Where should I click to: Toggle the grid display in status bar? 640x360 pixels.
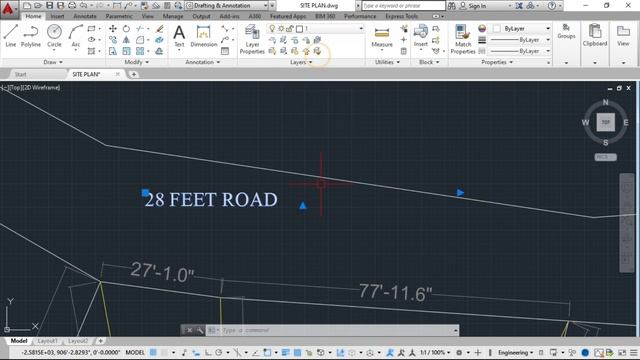pyautogui.click(x=153, y=352)
